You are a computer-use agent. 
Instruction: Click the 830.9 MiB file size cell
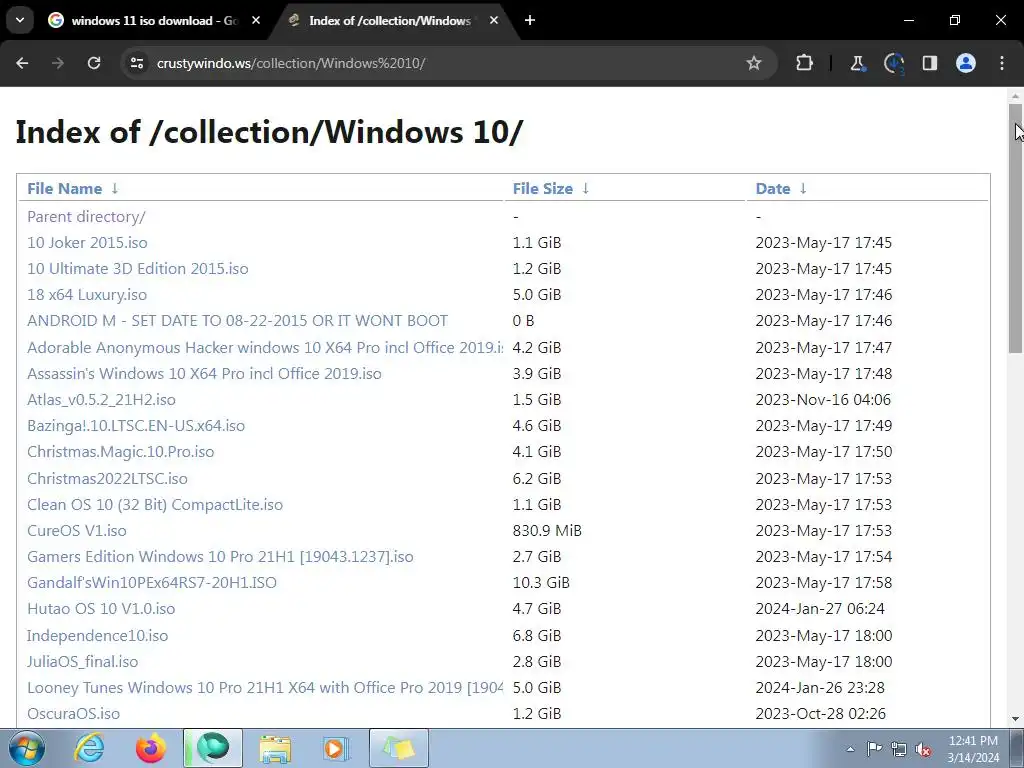[547, 531]
